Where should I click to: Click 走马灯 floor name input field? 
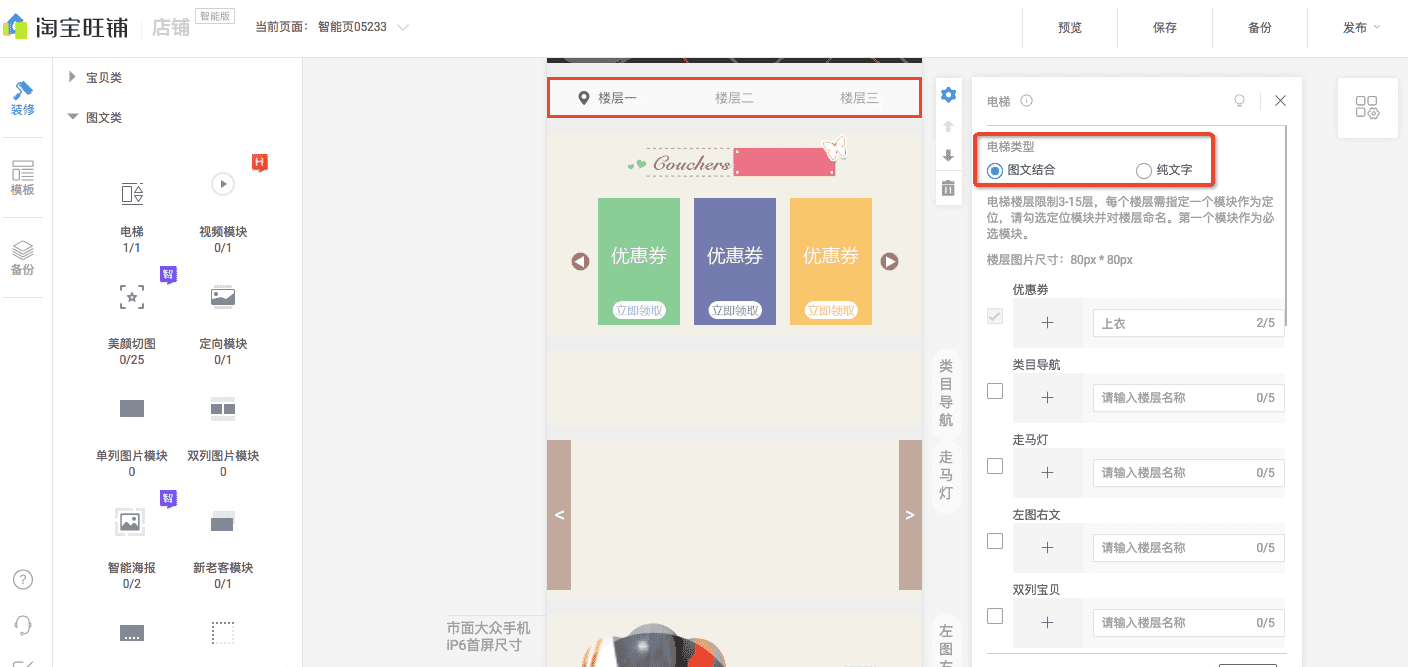click(x=1188, y=473)
